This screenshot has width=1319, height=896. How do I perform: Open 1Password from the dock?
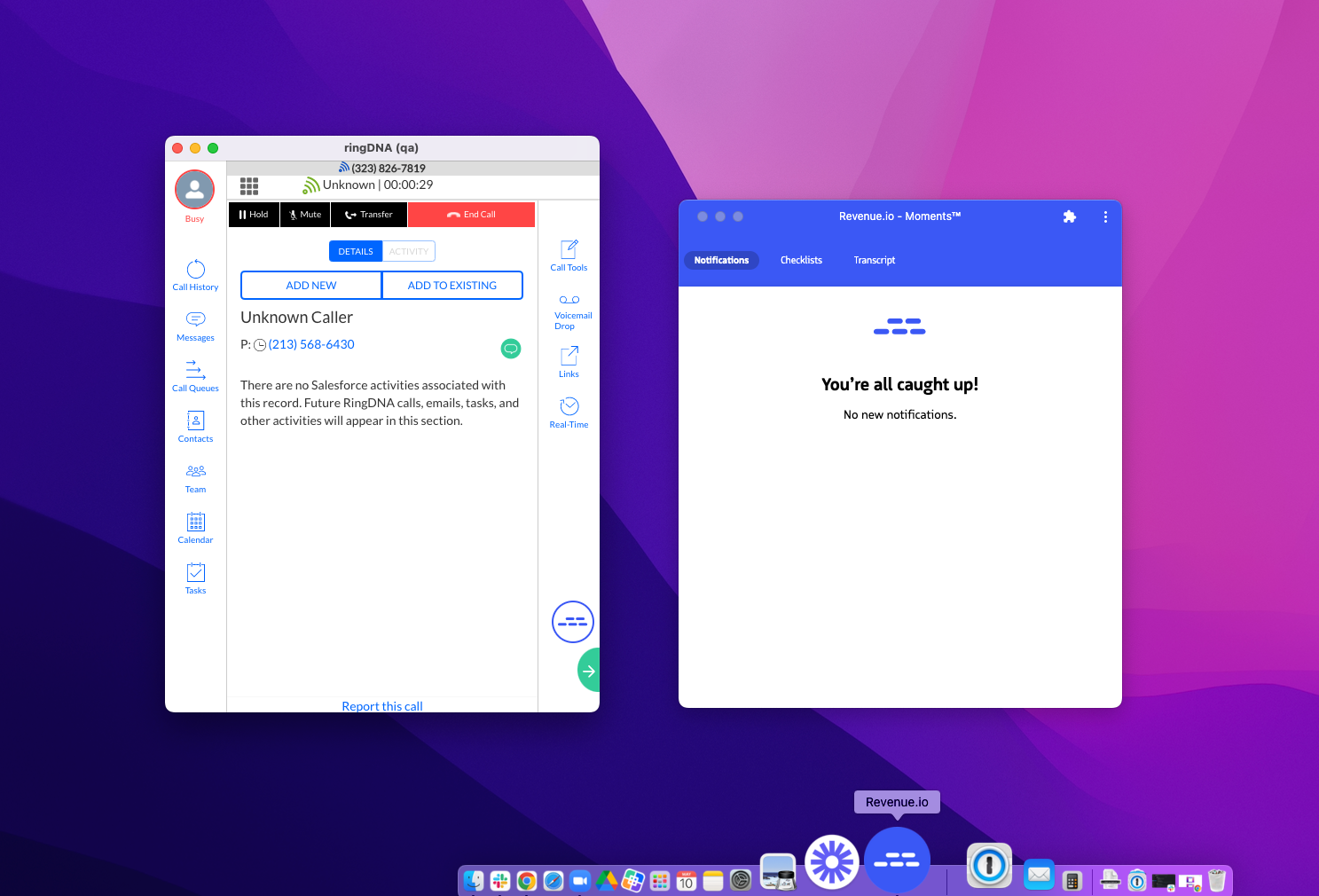pyautogui.click(x=989, y=866)
